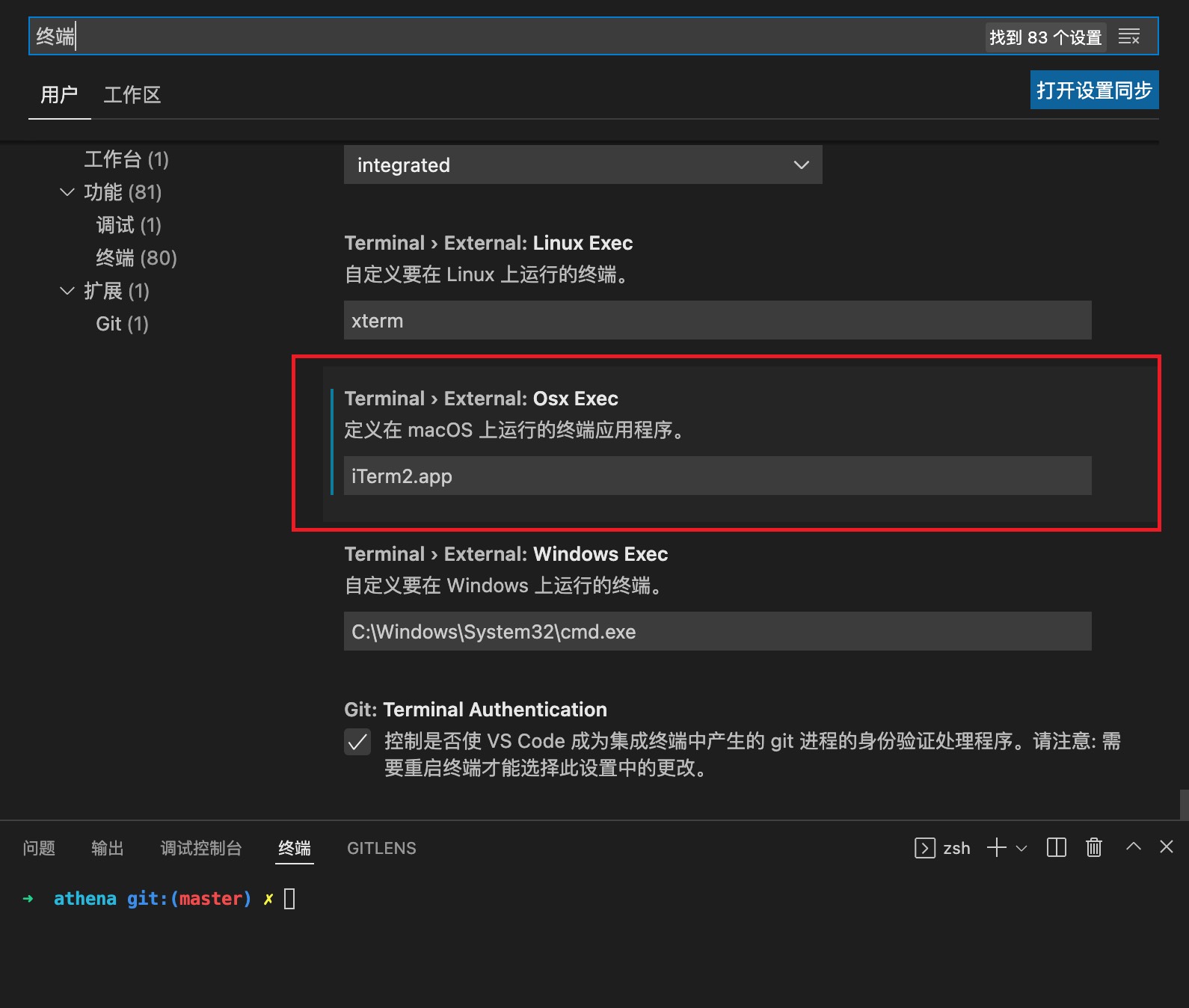Viewport: 1189px width, 1008px height.
Task: Collapse the 扩展 (1) tree section
Action: (x=67, y=291)
